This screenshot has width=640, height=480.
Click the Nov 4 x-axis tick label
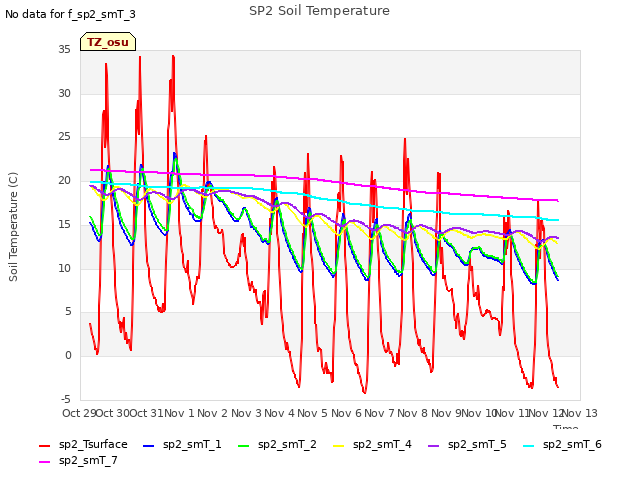click(279, 413)
